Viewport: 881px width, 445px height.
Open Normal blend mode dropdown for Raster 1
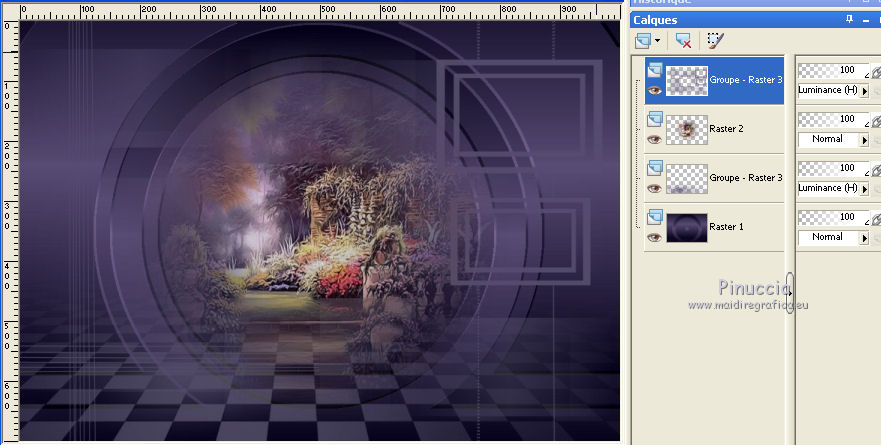833,237
